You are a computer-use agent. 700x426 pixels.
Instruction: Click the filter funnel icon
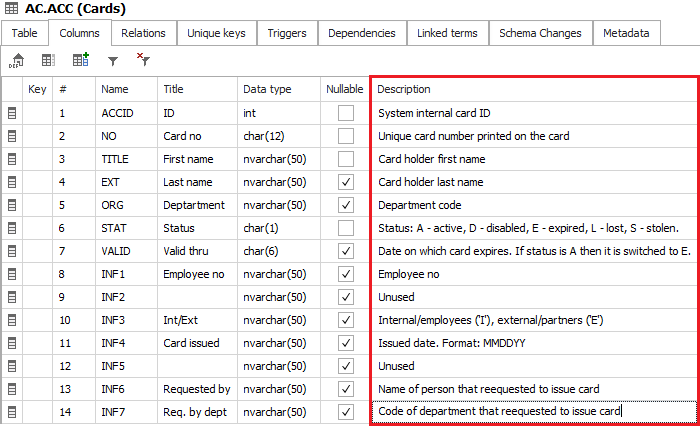113,61
